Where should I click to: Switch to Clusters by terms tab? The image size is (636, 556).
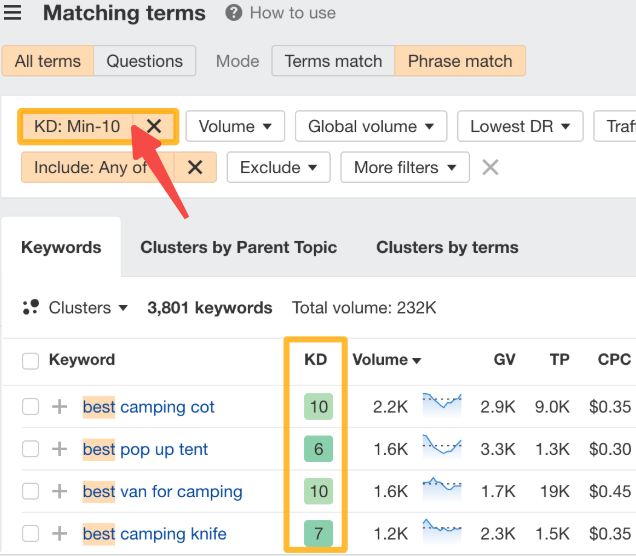(447, 247)
